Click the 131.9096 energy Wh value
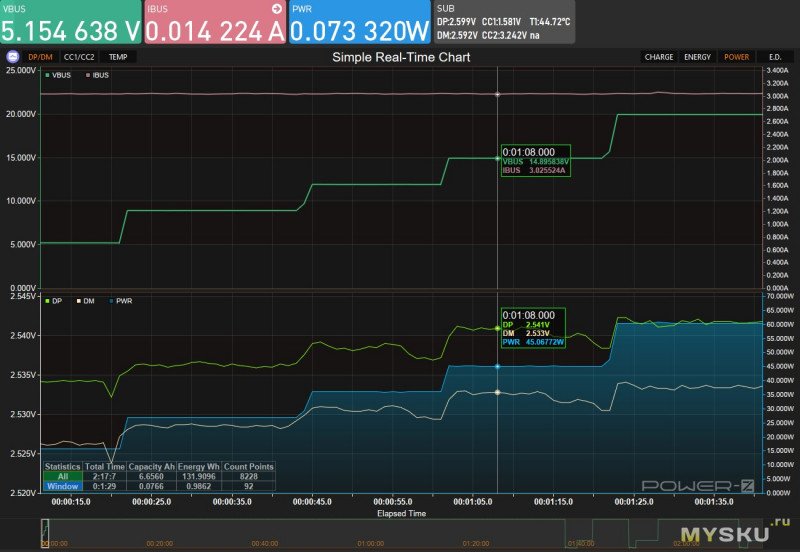Image resolution: width=800 pixels, height=552 pixels. 198,476
